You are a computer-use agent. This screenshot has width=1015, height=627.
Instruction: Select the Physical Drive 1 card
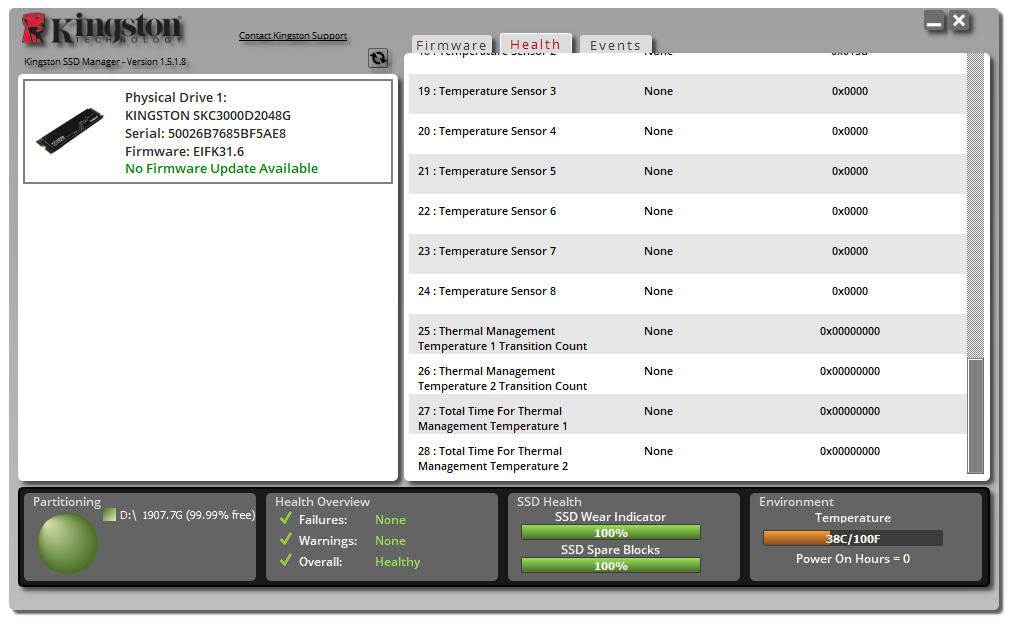coord(208,132)
